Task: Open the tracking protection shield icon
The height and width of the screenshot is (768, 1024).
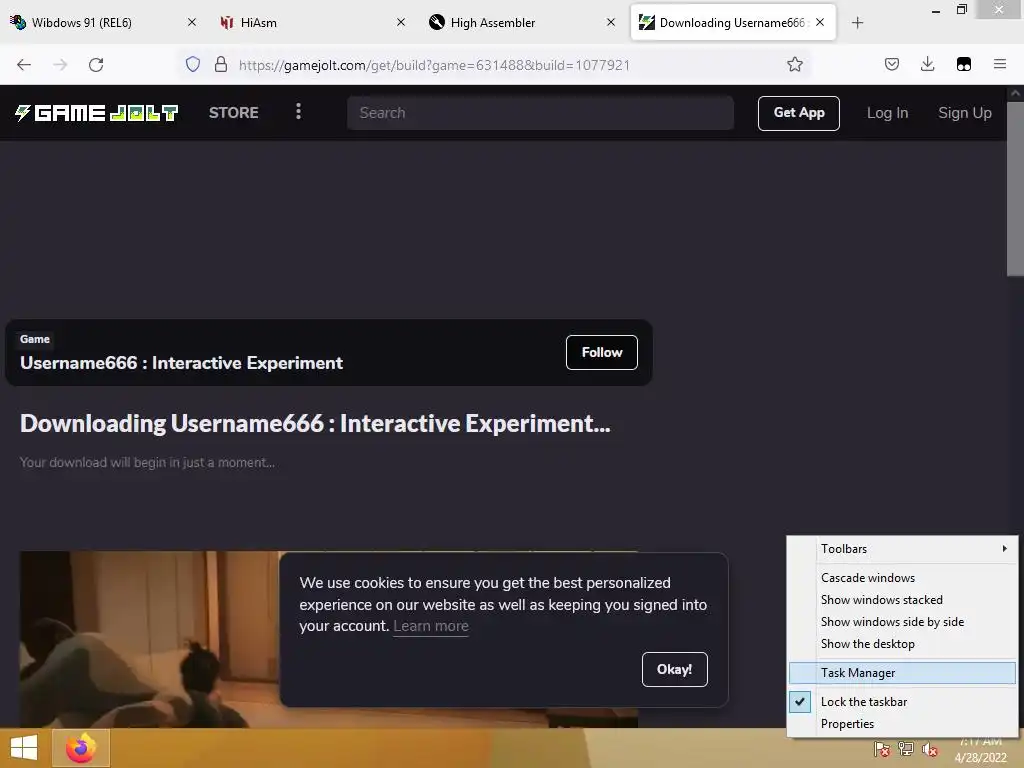Action: click(193, 64)
